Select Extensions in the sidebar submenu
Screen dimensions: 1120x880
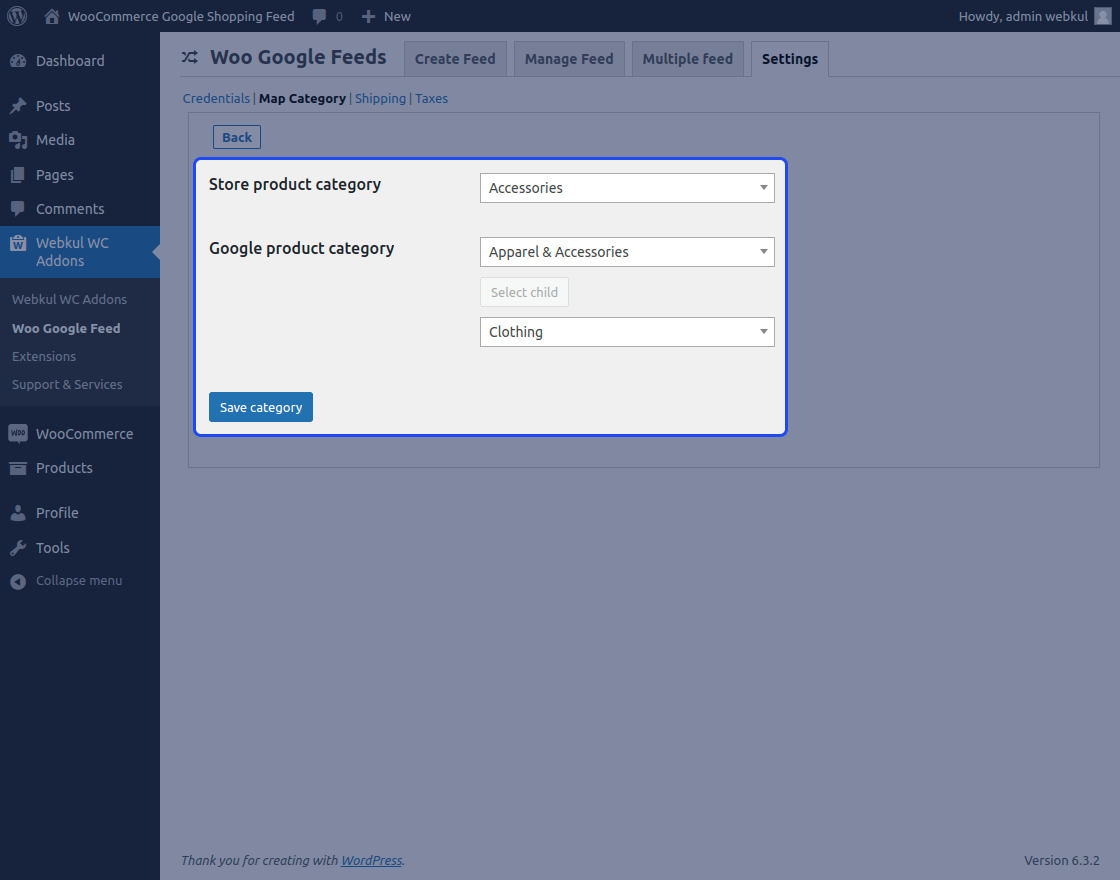(44, 356)
